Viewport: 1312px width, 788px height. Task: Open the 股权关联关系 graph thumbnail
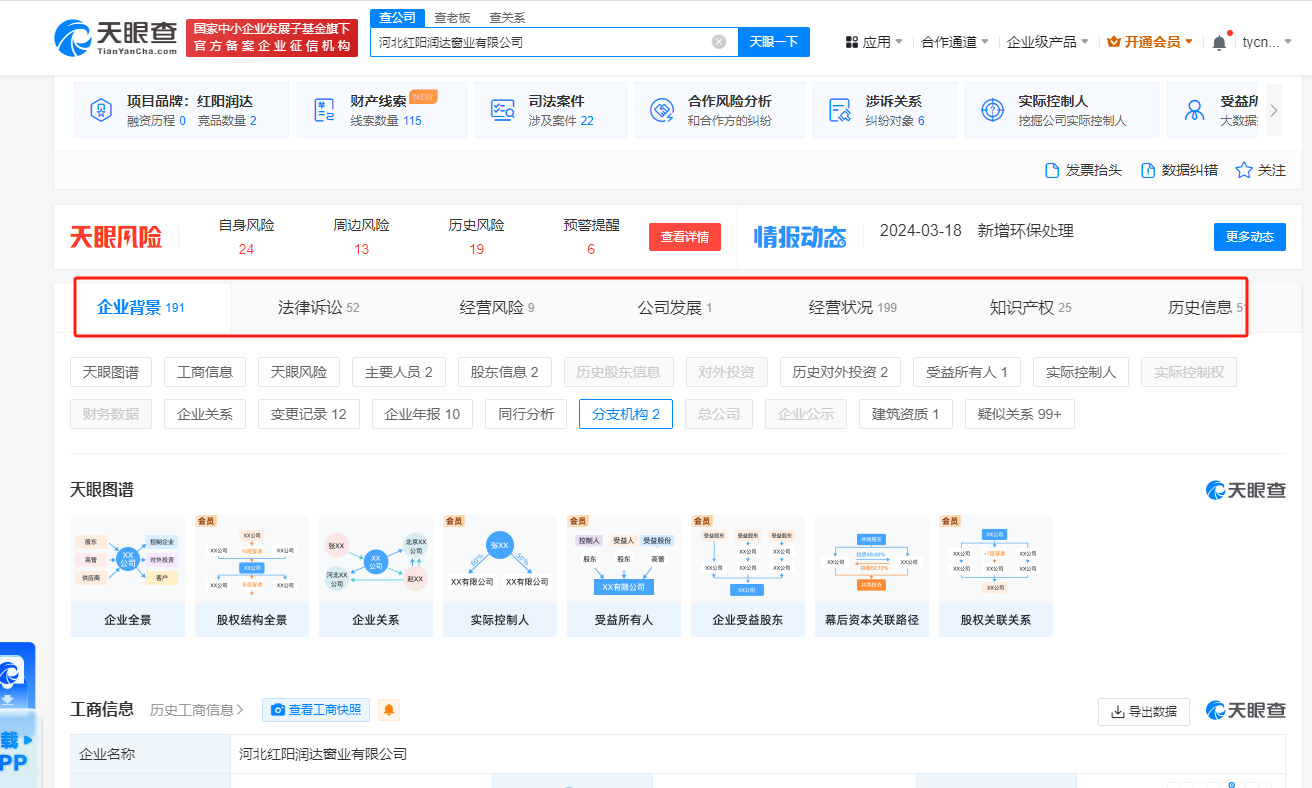[x=996, y=576]
